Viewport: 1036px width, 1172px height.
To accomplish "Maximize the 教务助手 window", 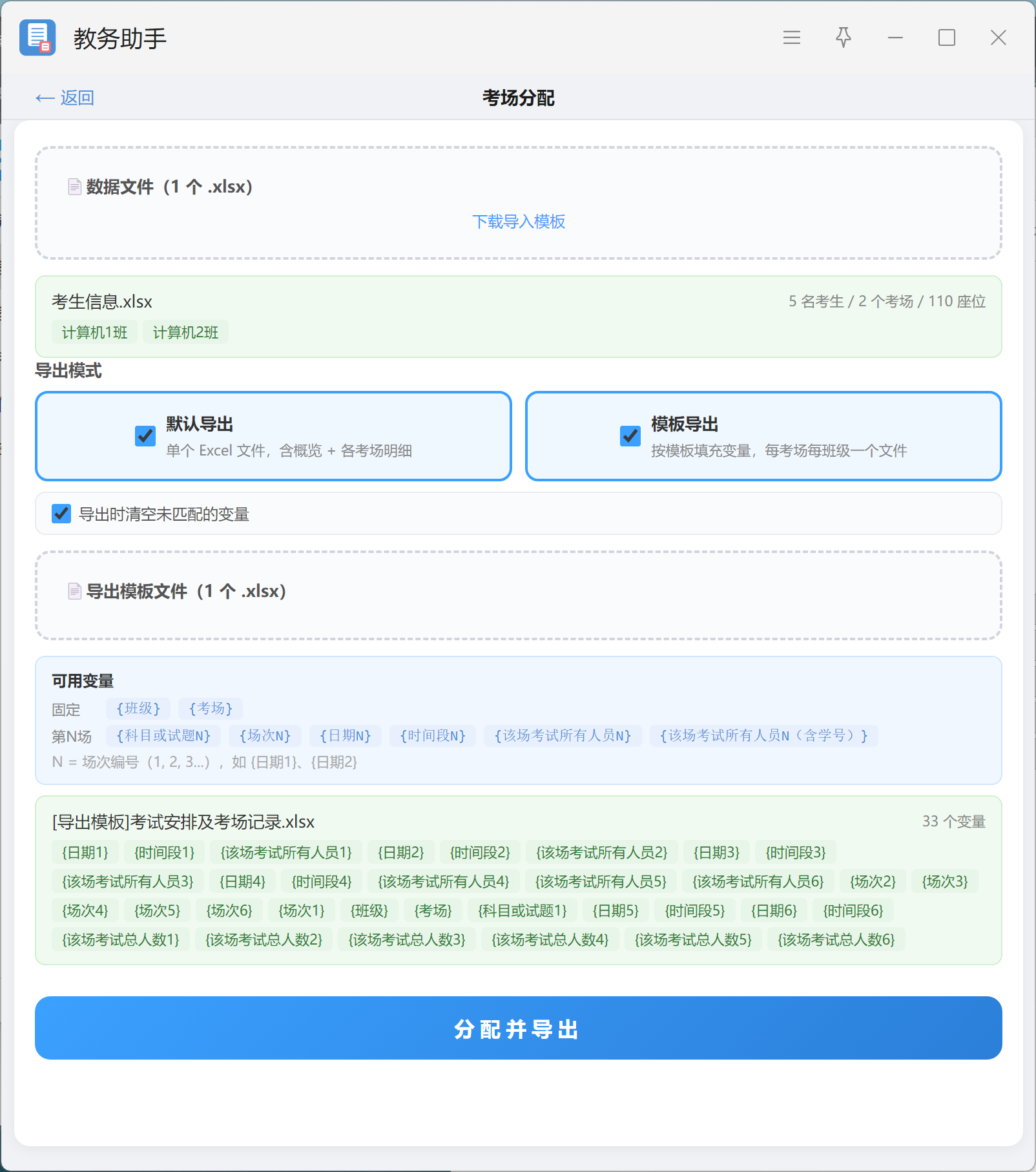I will point(947,38).
